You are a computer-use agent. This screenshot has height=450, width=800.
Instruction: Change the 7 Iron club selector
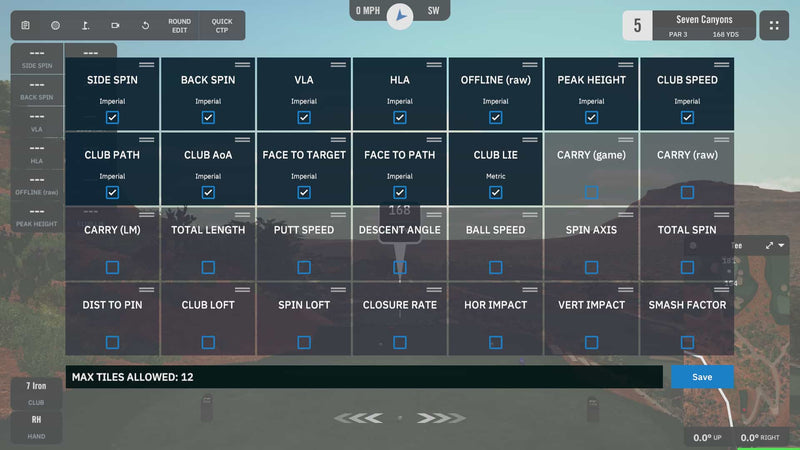point(36,393)
